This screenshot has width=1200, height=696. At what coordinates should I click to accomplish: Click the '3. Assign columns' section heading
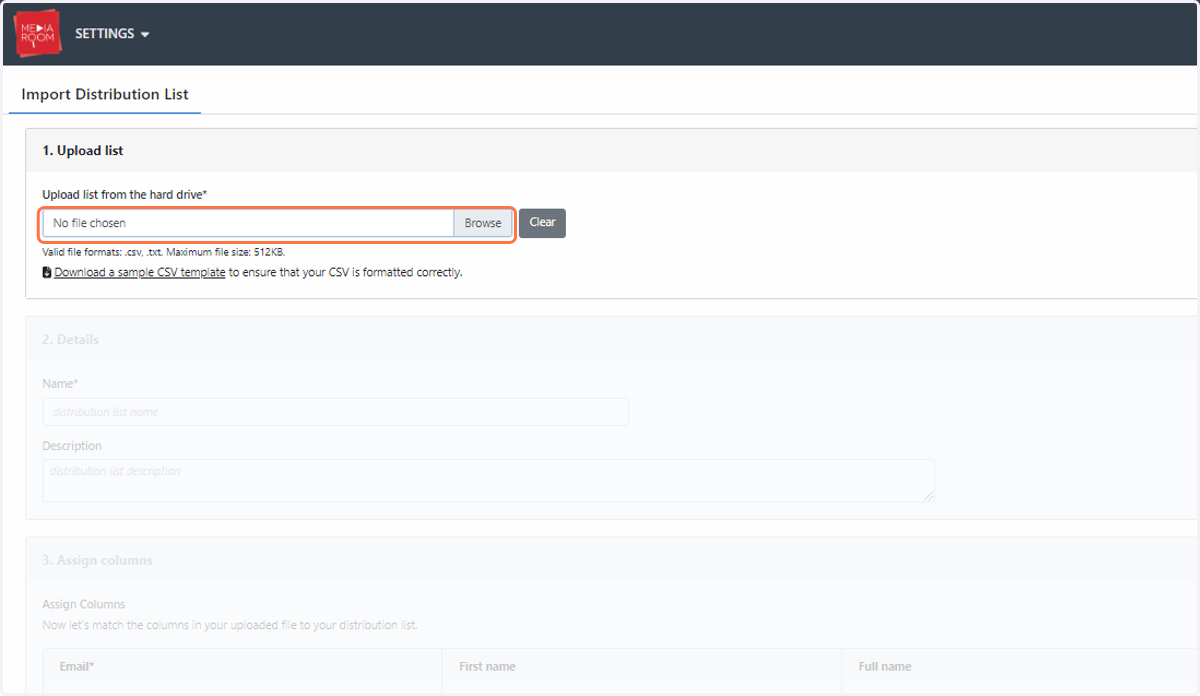click(x=97, y=561)
